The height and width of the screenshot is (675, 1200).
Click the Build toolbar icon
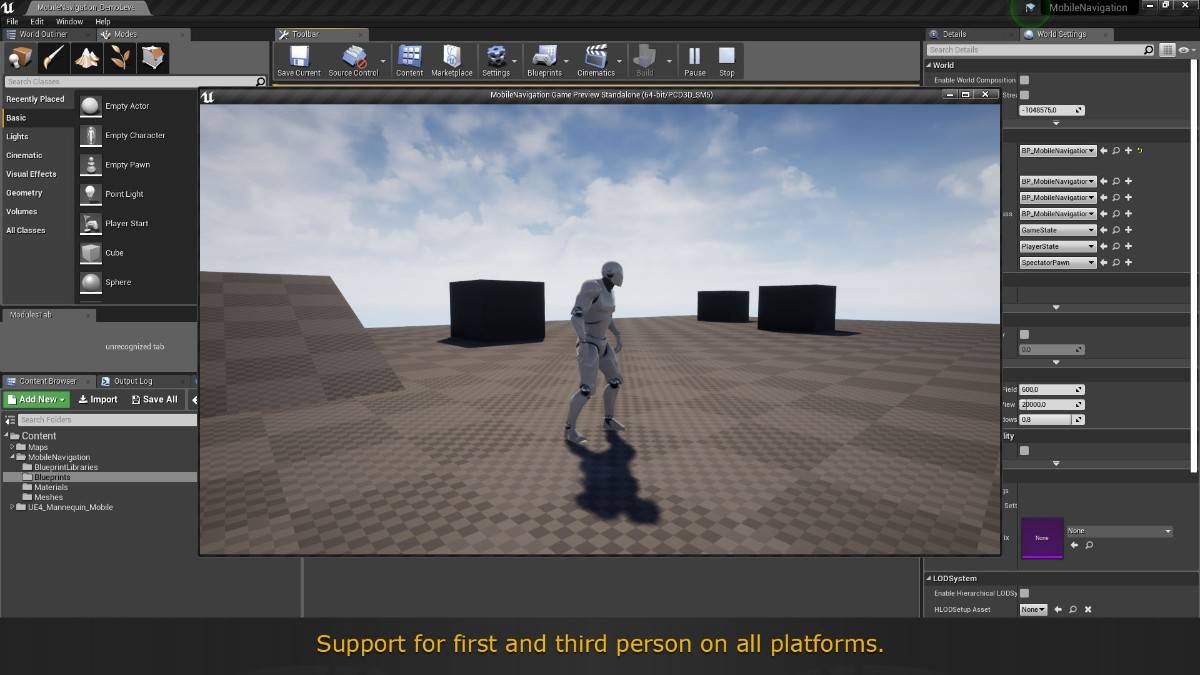(645, 56)
